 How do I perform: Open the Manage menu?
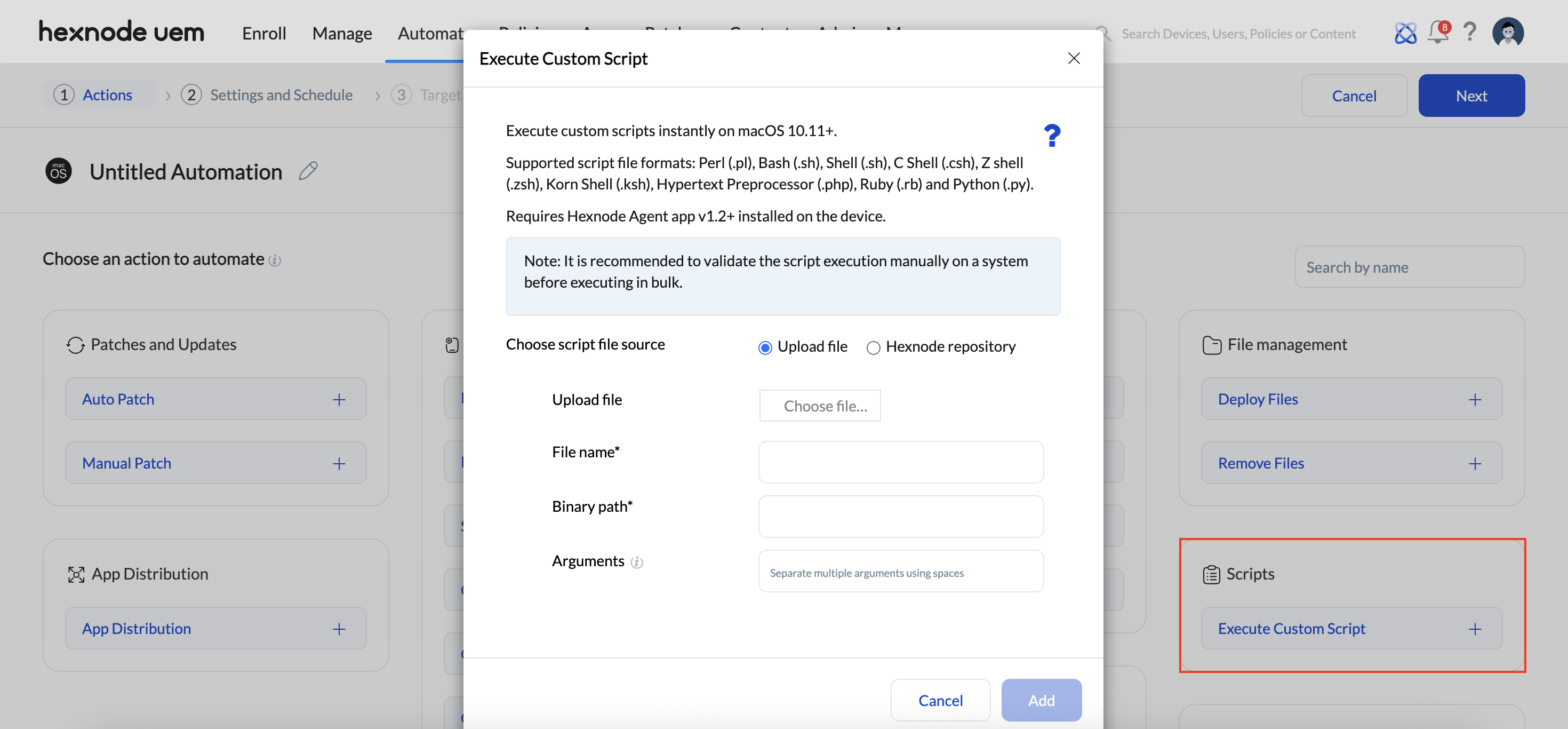(x=341, y=34)
